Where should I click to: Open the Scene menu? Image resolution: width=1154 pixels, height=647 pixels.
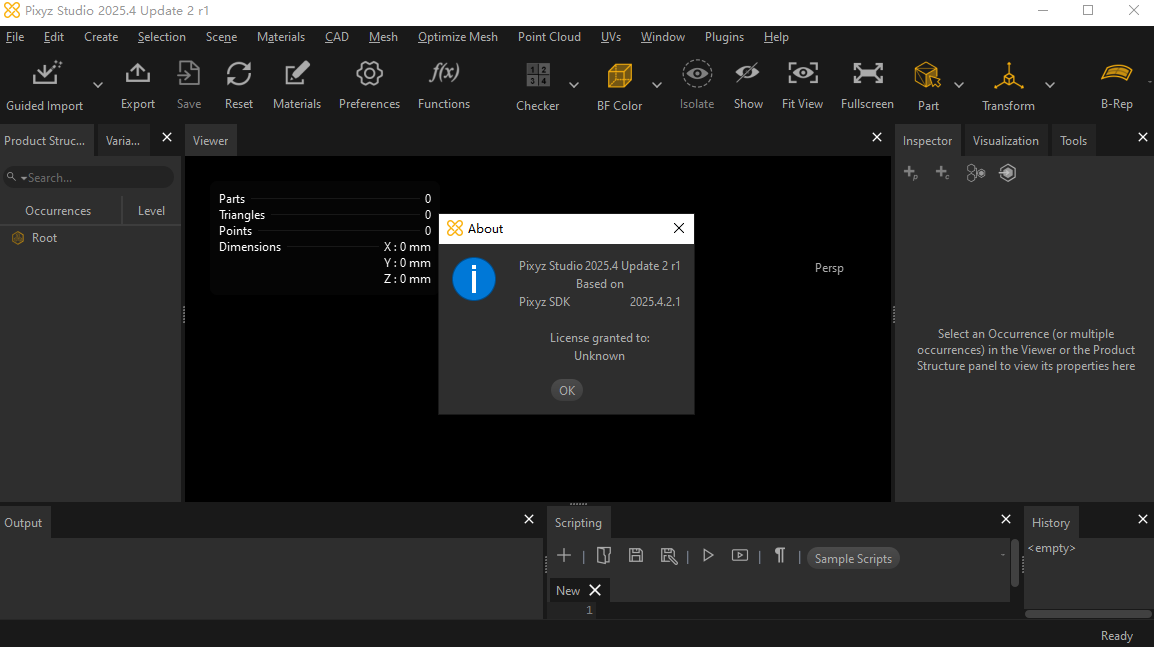pos(221,37)
